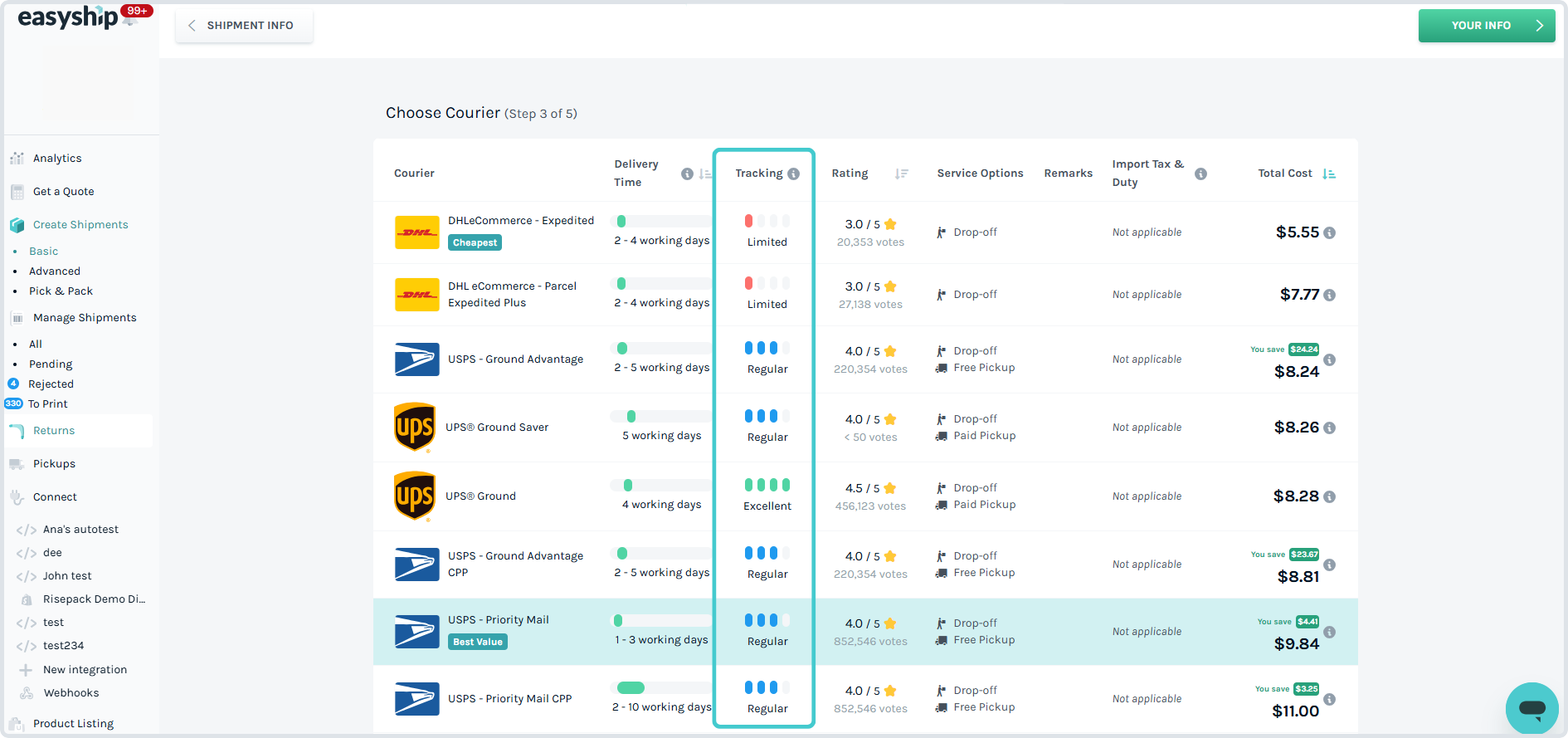Screen dimensions: 1568x738
Task: Continue to Your Info step
Action: pyautogui.click(x=1487, y=26)
